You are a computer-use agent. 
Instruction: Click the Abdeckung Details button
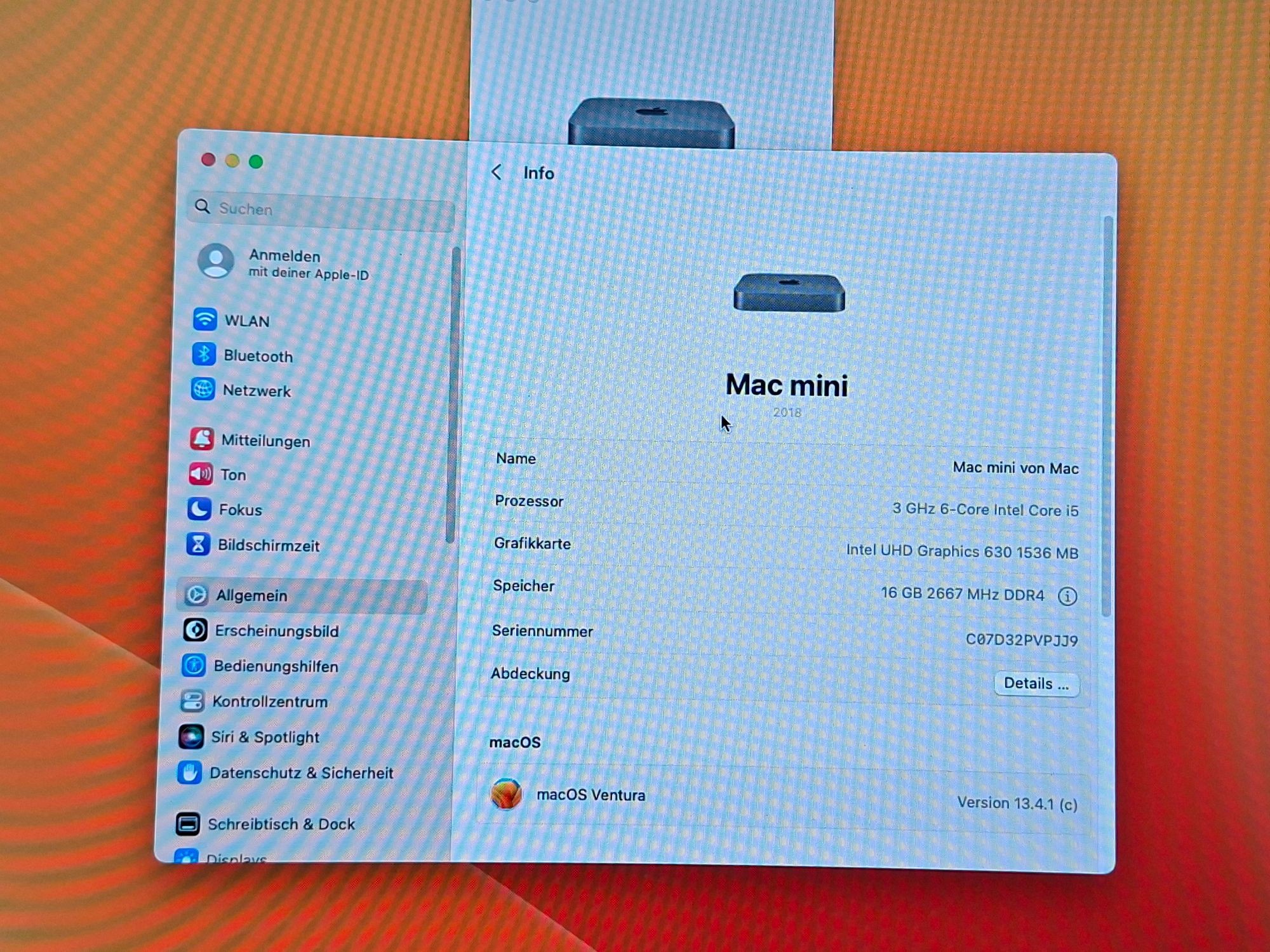click(x=1036, y=684)
